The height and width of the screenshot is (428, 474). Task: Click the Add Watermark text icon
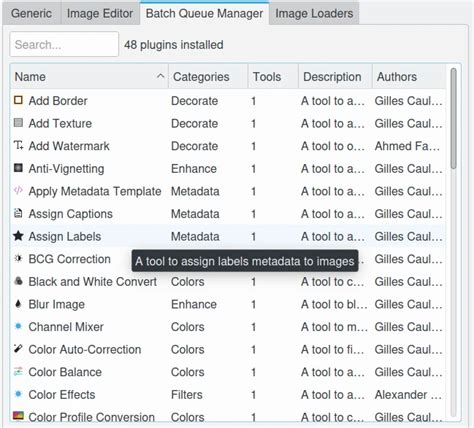point(18,145)
